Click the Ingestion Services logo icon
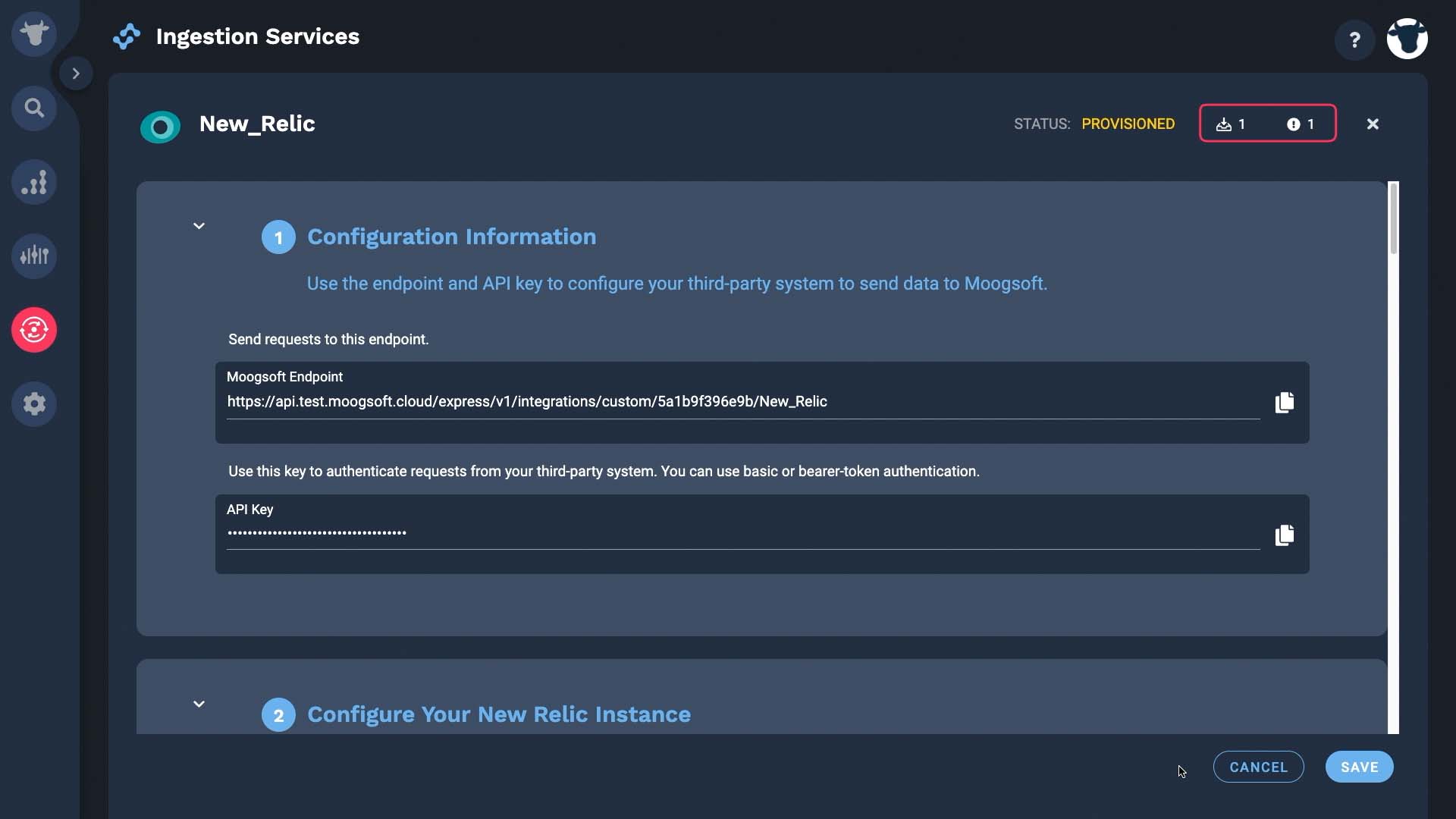This screenshot has height=819, width=1456. (x=127, y=36)
